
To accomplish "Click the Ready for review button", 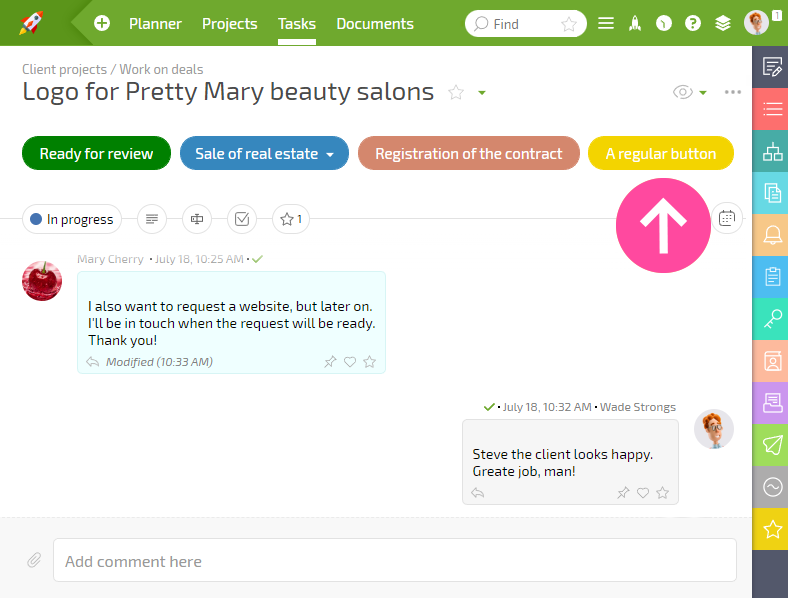I will (x=96, y=153).
